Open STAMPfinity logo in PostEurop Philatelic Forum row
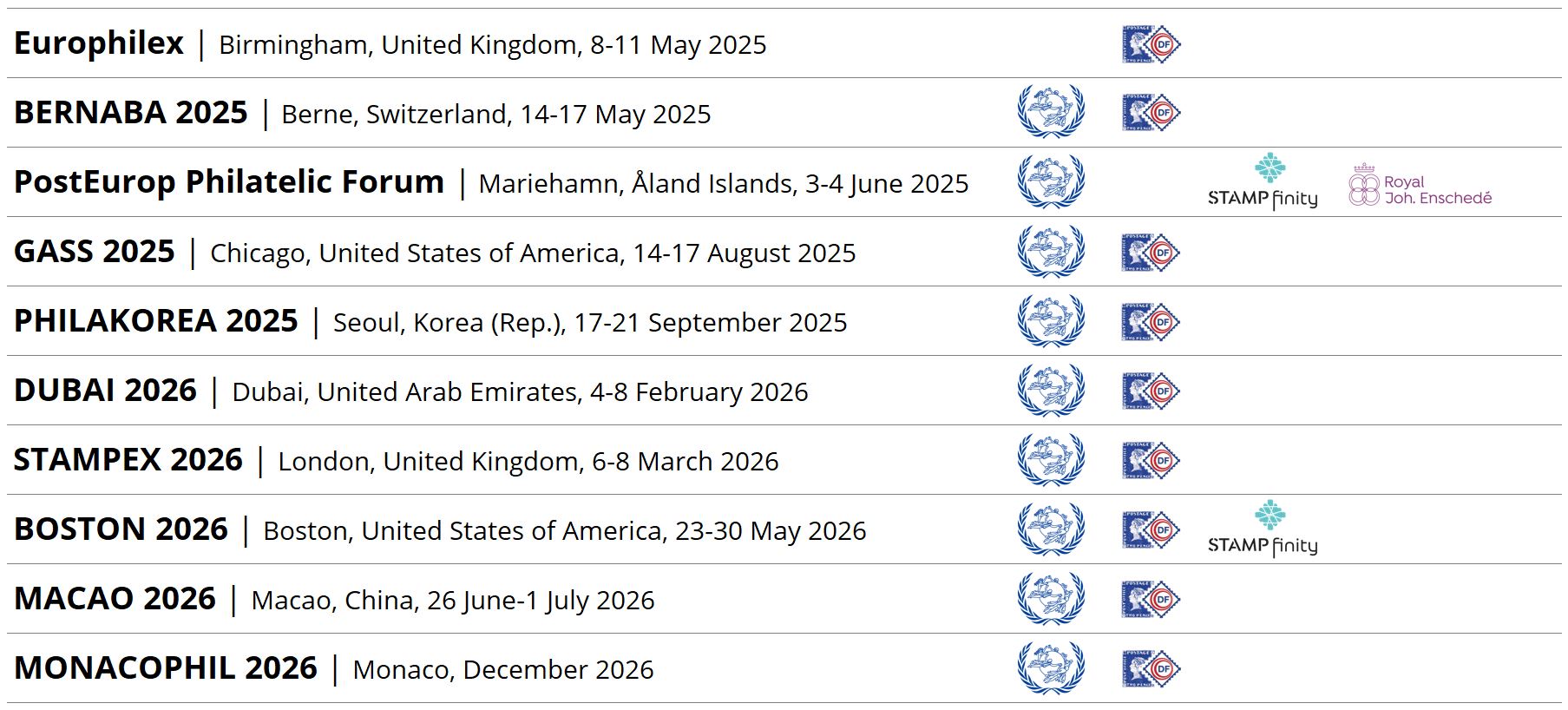Image resolution: width=1568 pixels, height=710 pixels. (1263, 182)
